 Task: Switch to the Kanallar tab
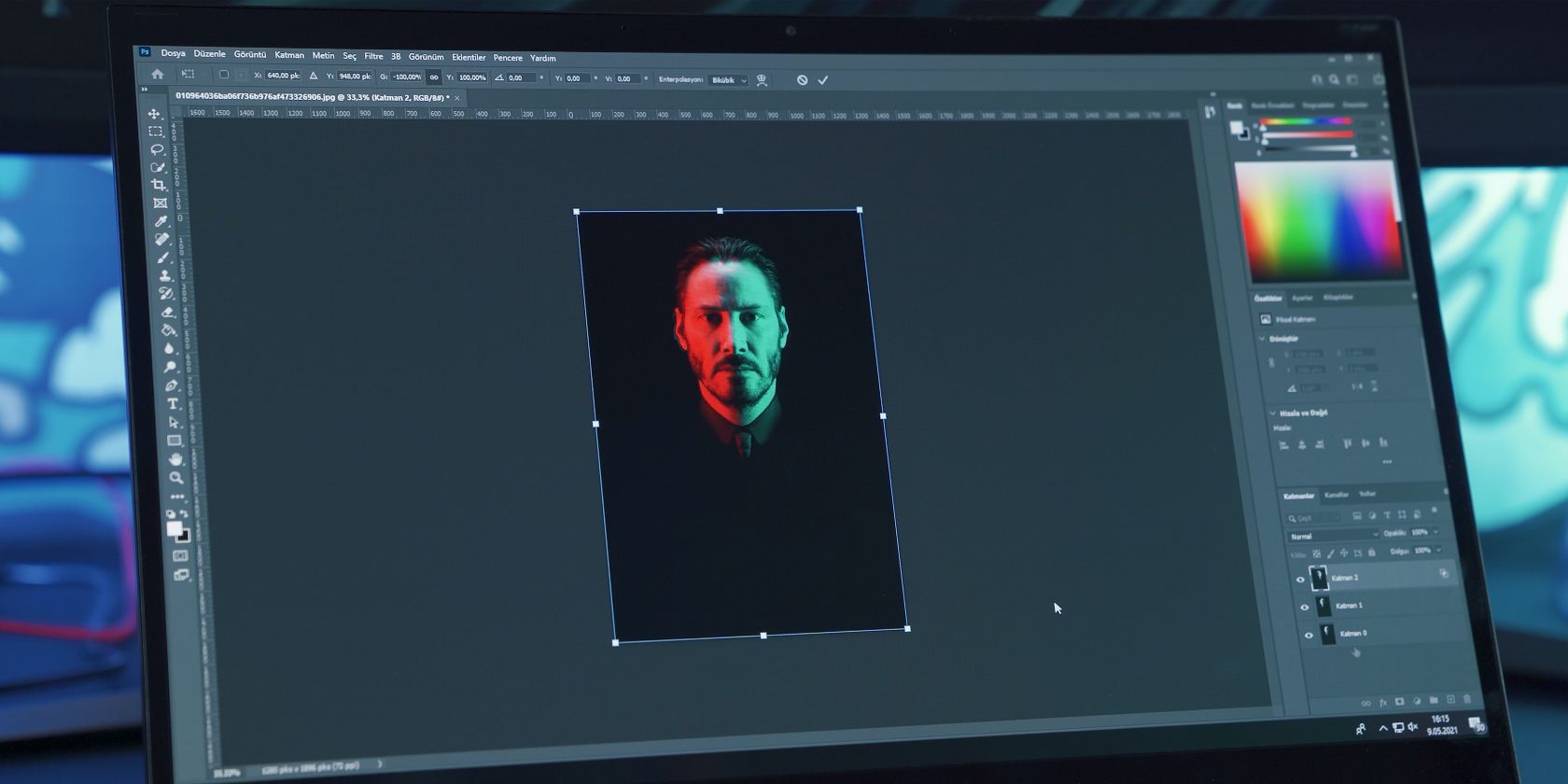(1337, 495)
